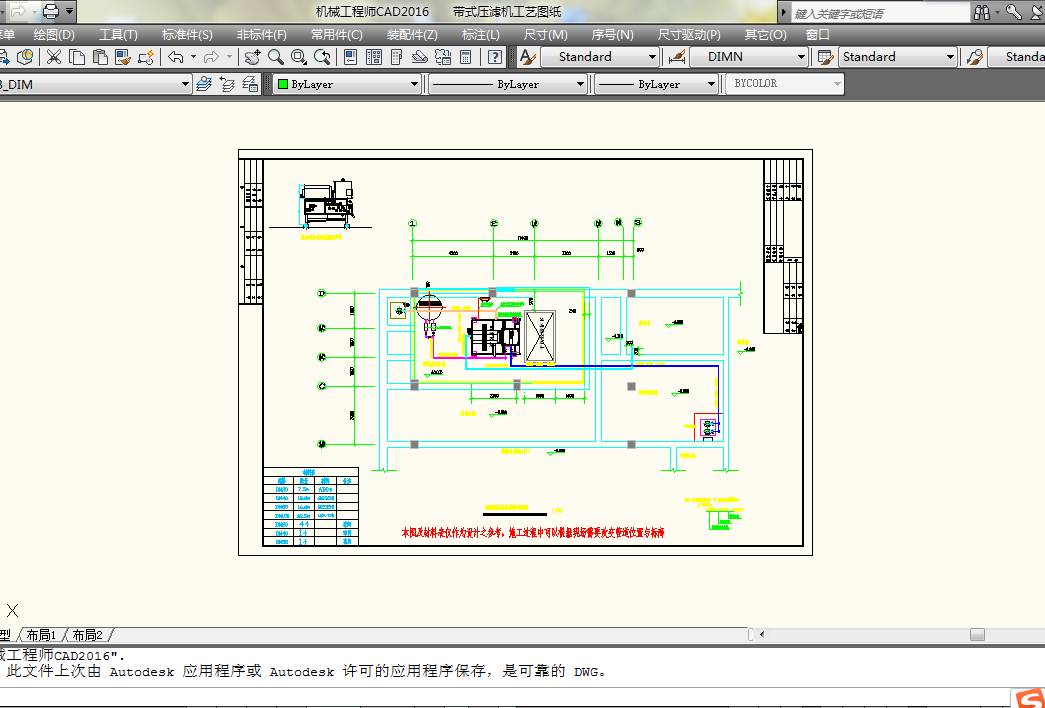Switch to the 布局2 layout tab
The width and height of the screenshot is (1045, 708).
point(87,635)
